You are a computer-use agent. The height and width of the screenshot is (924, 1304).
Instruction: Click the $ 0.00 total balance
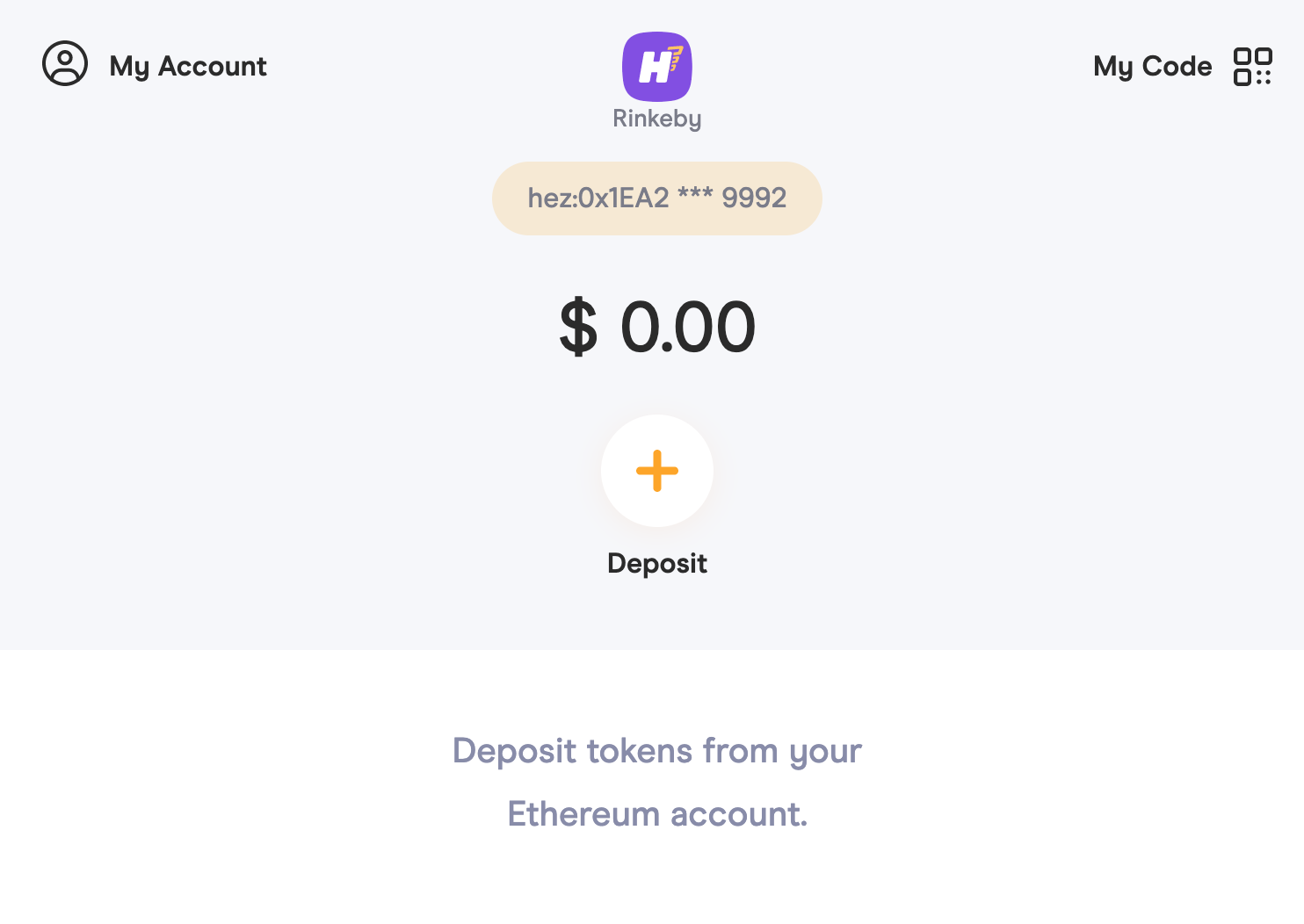[657, 328]
